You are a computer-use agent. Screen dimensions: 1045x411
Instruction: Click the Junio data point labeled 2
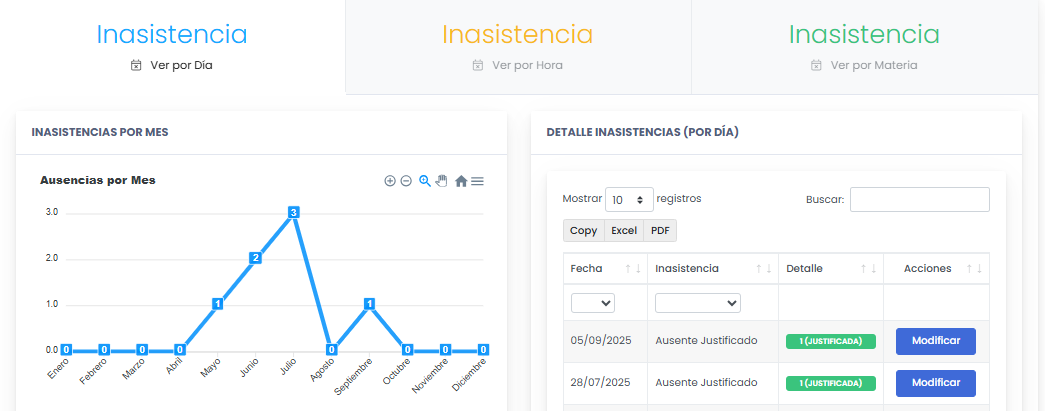point(255,258)
